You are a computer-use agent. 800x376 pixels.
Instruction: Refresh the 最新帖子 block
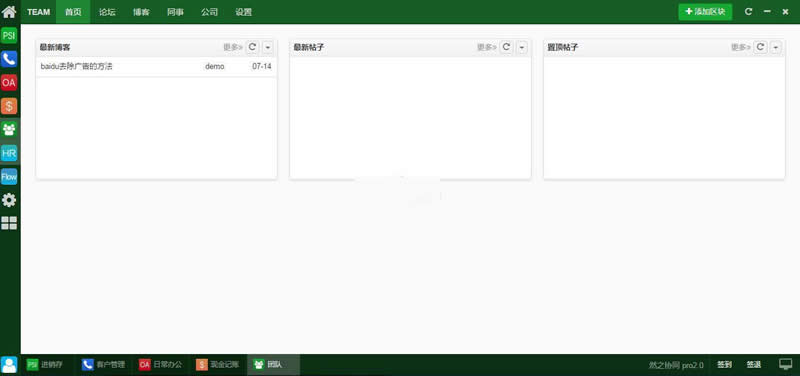[506, 47]
